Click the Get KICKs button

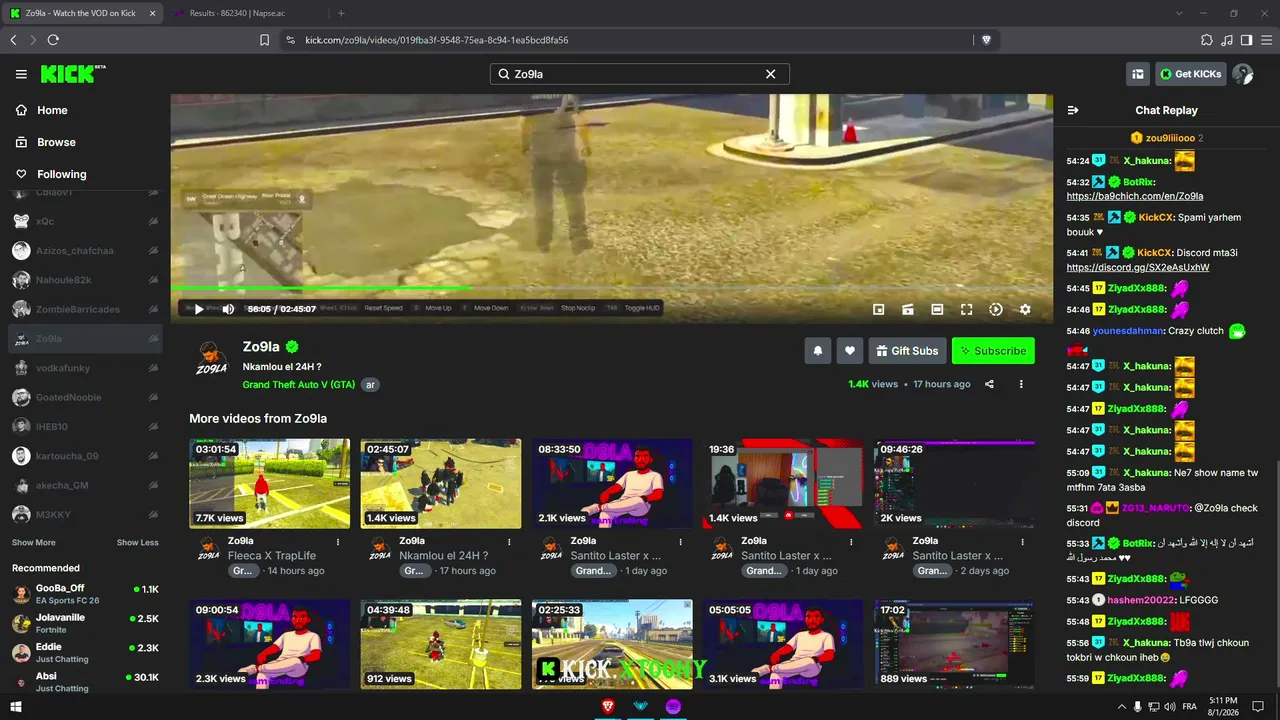(1191, 74)
